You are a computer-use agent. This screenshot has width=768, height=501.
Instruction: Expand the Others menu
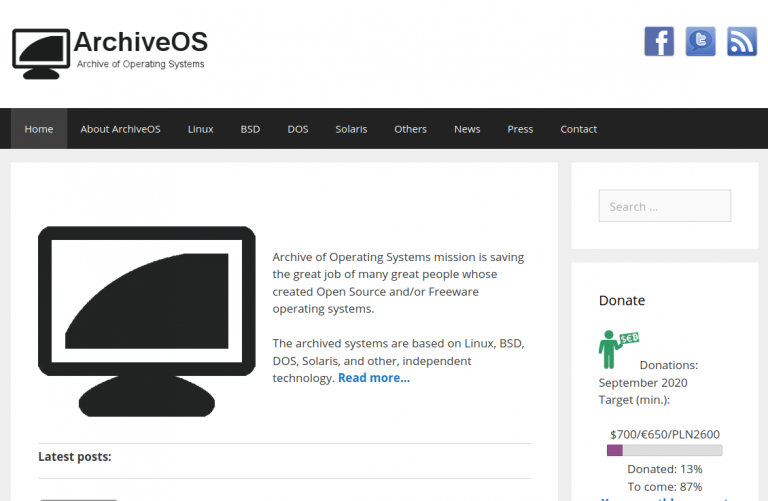(x=410, y=129)
